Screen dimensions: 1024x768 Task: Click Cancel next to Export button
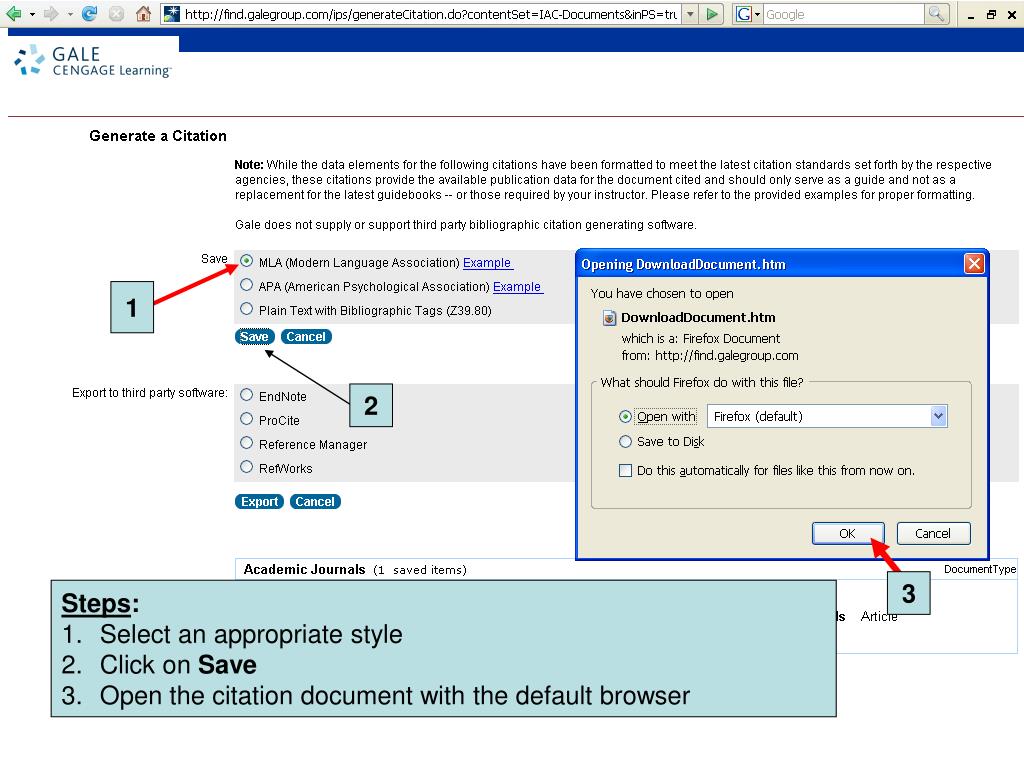point(315,502)
